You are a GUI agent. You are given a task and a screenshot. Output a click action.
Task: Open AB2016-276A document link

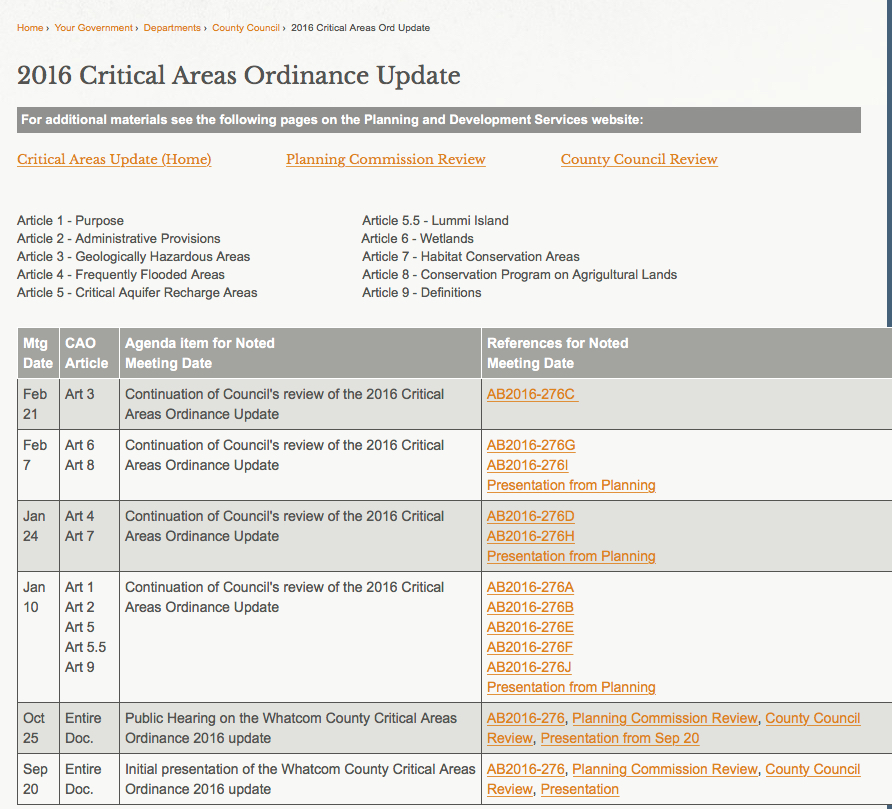(529, 587)
